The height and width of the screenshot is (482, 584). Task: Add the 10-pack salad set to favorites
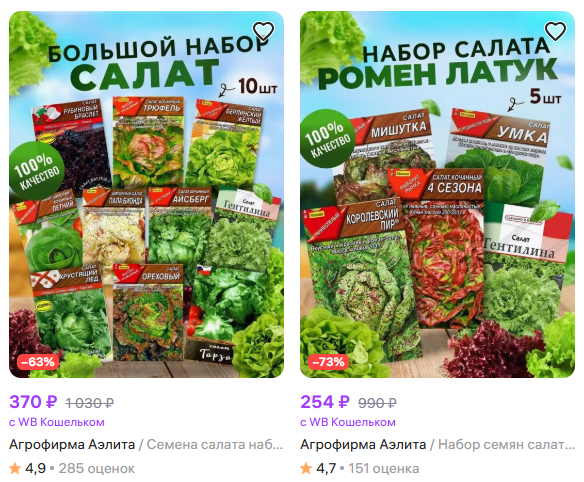pos(263,31)
